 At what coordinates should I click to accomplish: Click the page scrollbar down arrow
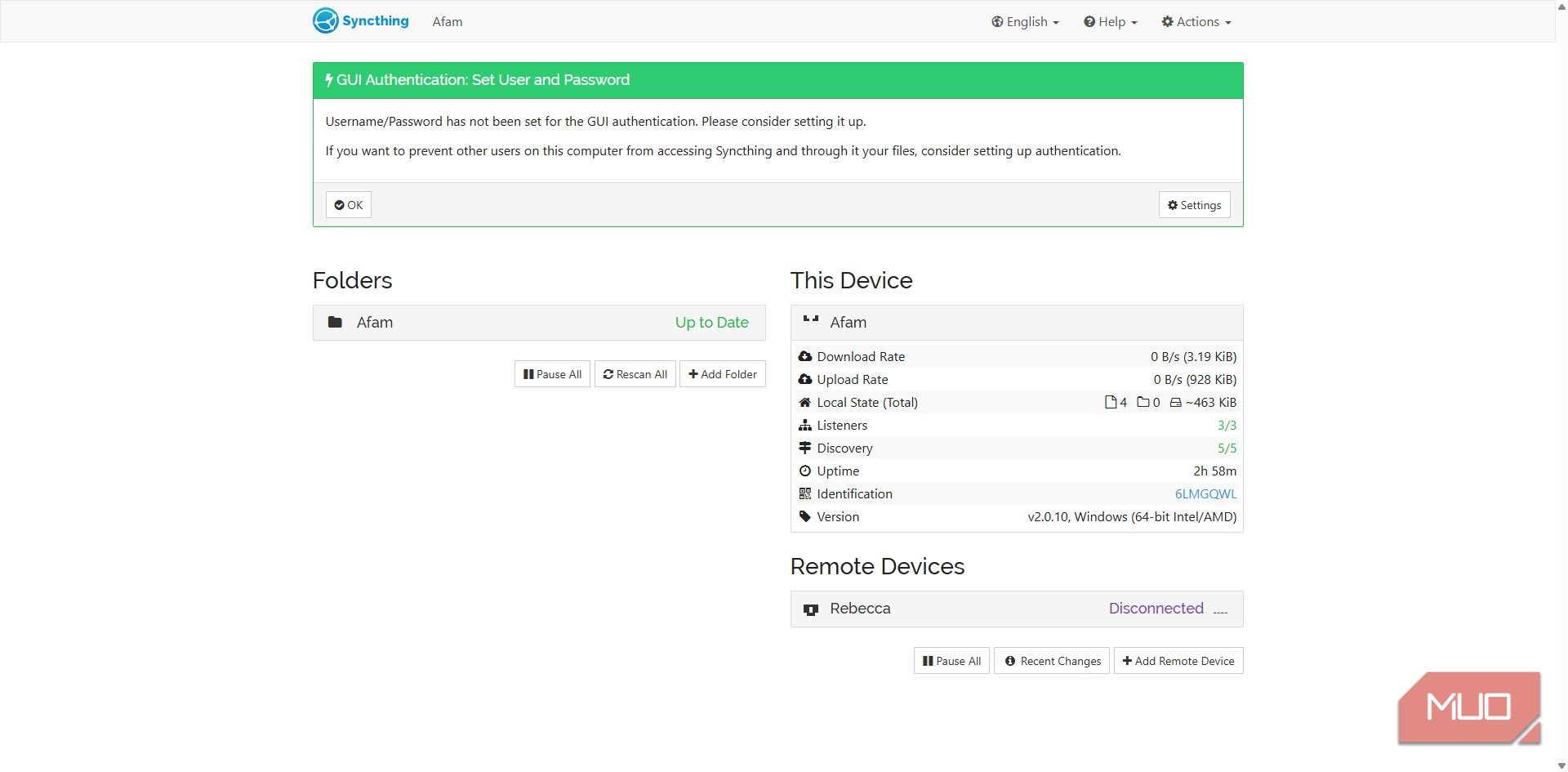[1561, 766]
